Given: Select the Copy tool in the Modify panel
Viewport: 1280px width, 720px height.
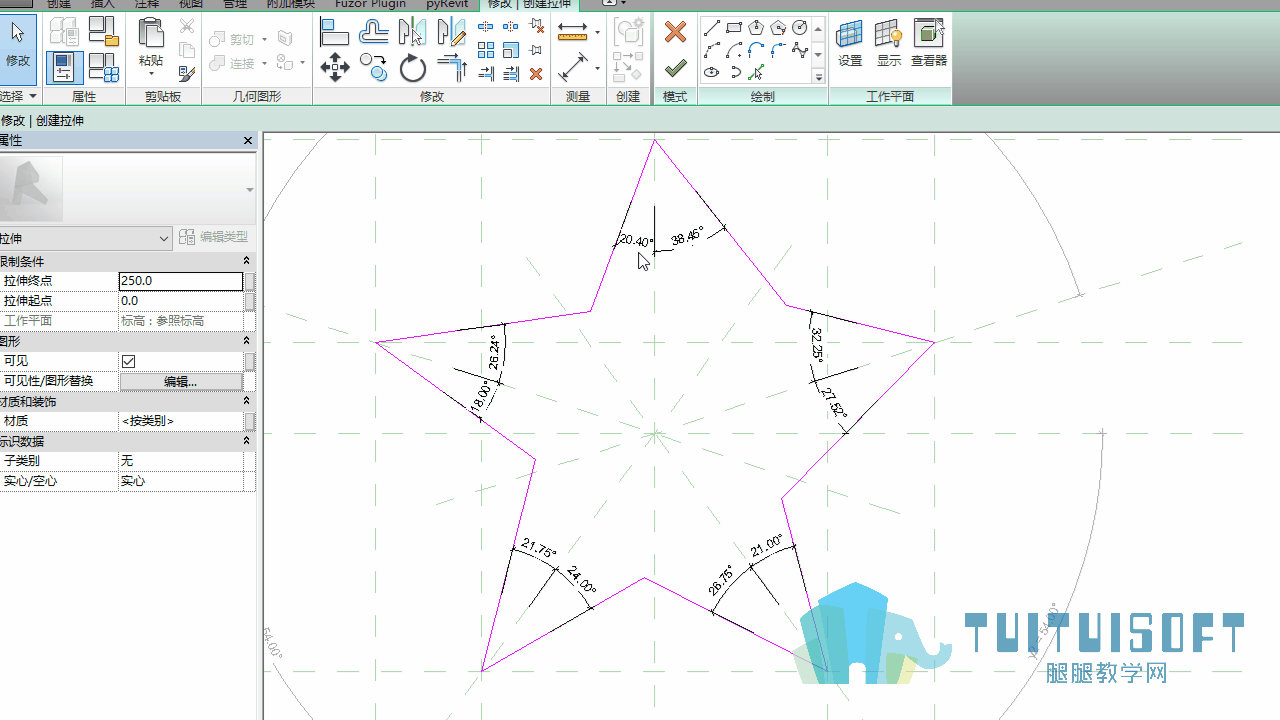Looking at the screenshot, I should pyautogui.click(x=374, y=68).
